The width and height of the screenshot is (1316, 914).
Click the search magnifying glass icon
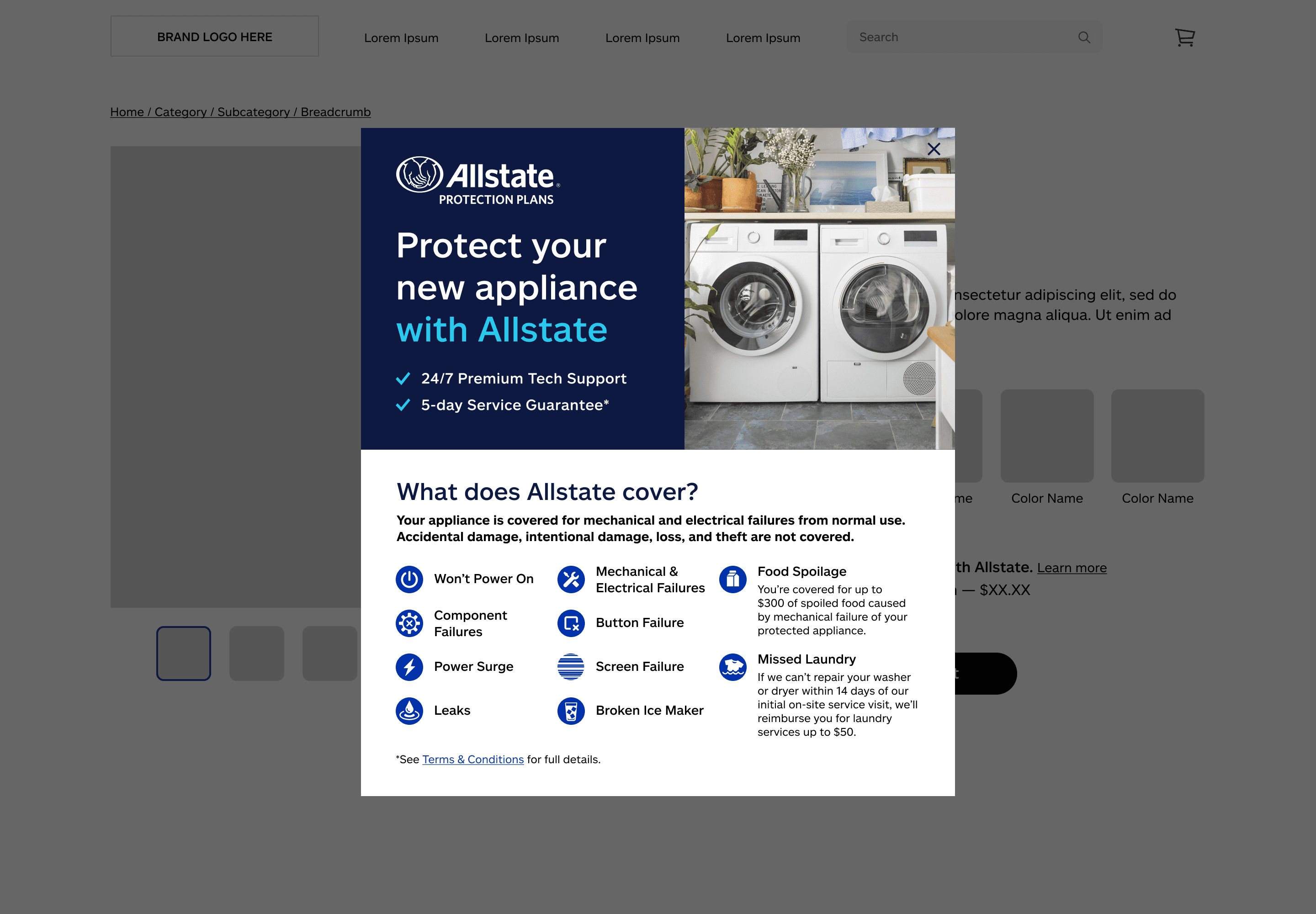(1084, 37)
